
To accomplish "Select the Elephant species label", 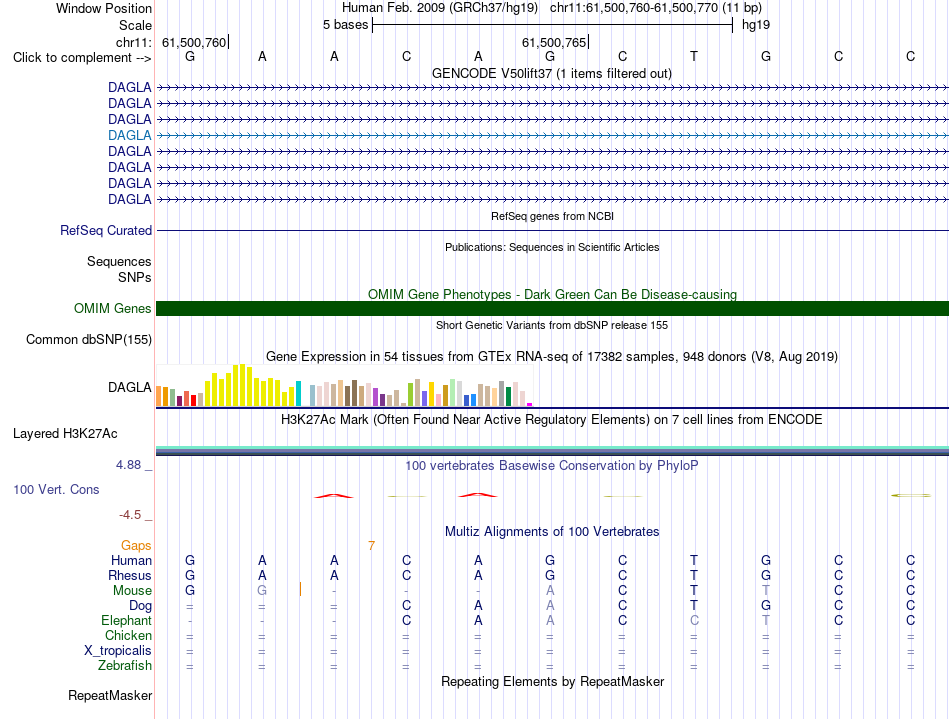I will [126, 620].
